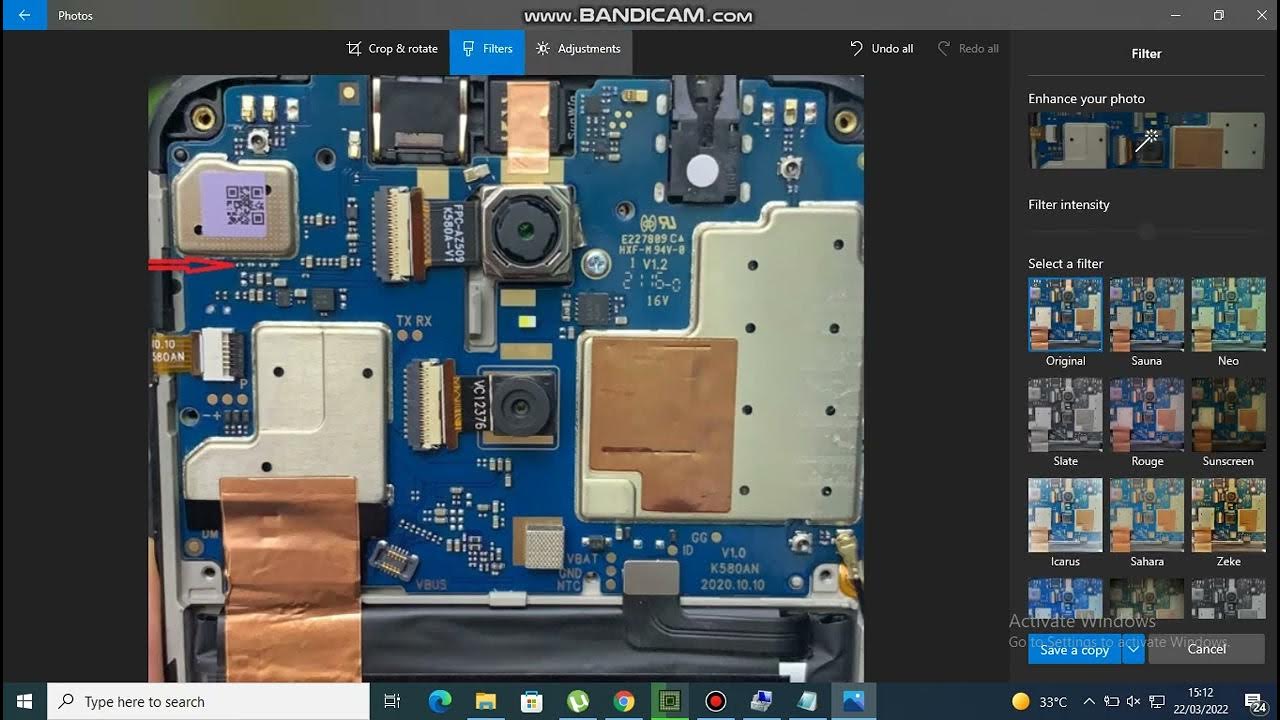Apply the Zeke filter
1280x720 pixels.
point(1228,514)
